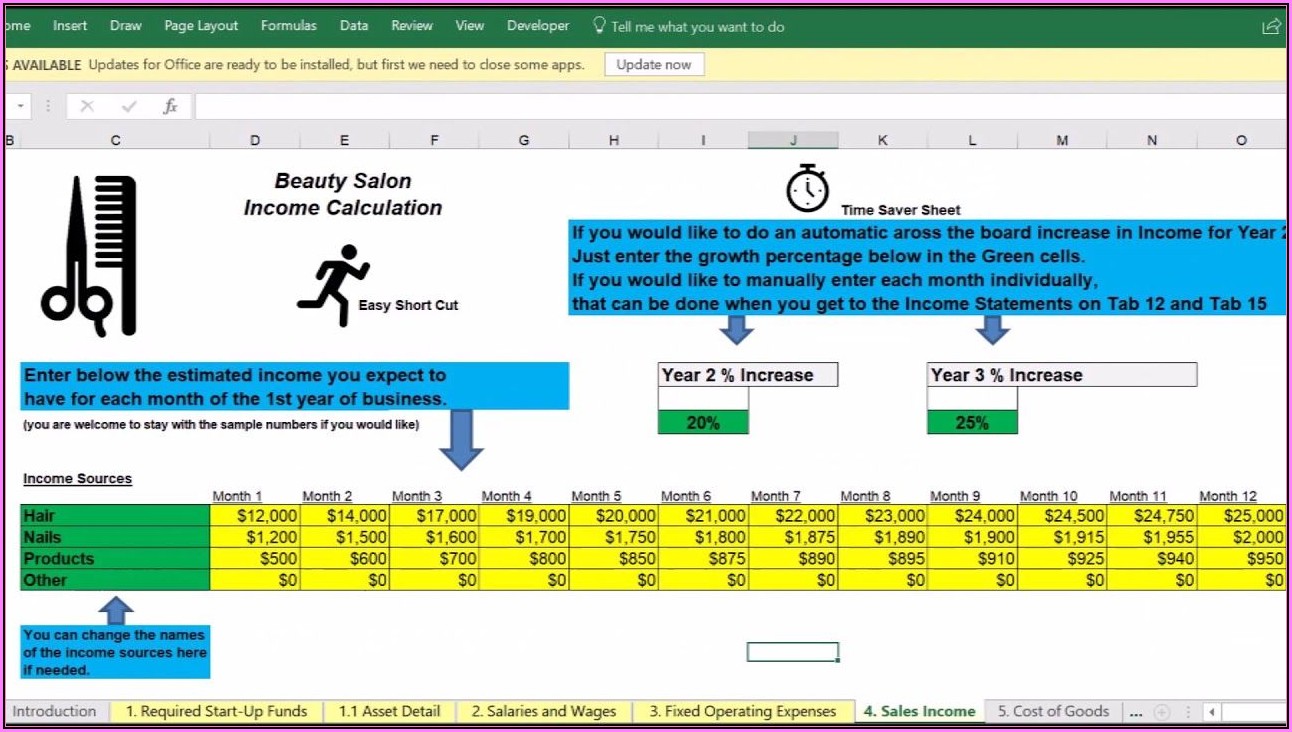Select Products Month 1 value $500
This screenshot has height=732, width=1292.
coord(255,559)
